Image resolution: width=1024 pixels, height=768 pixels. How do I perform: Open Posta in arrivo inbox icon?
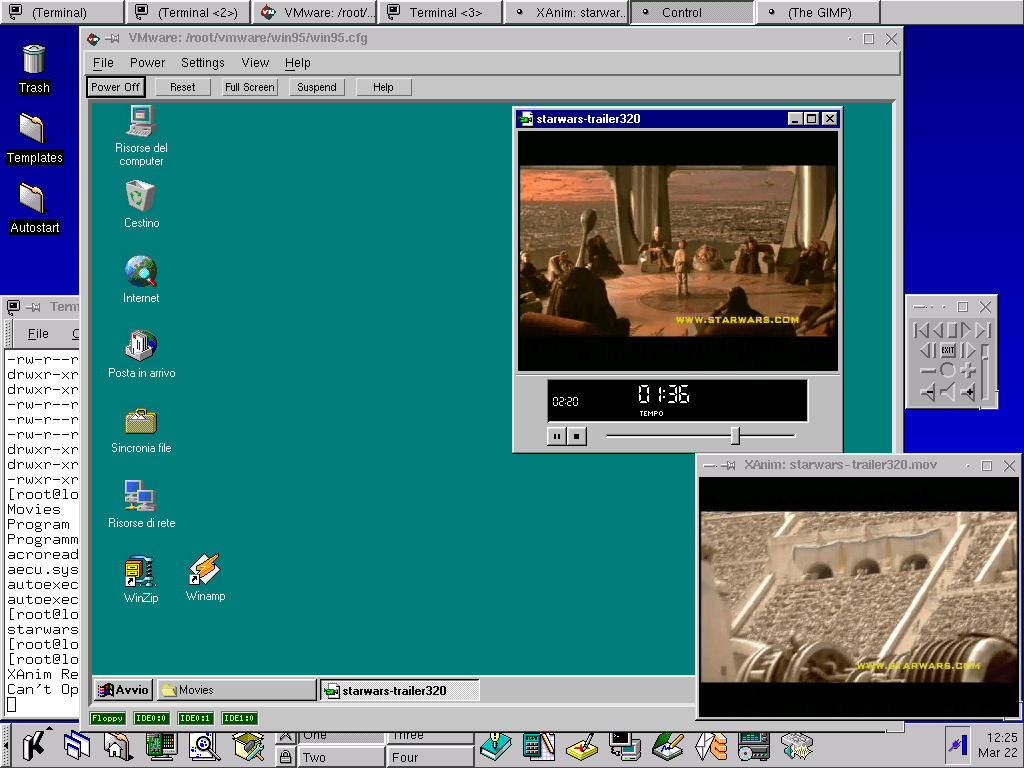(141, 348)
